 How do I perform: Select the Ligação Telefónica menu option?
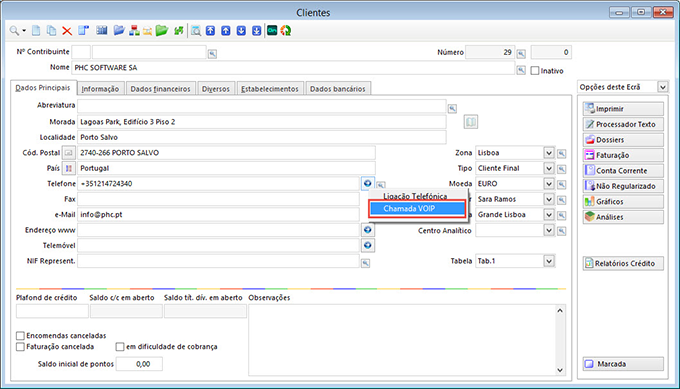(415, 196)
